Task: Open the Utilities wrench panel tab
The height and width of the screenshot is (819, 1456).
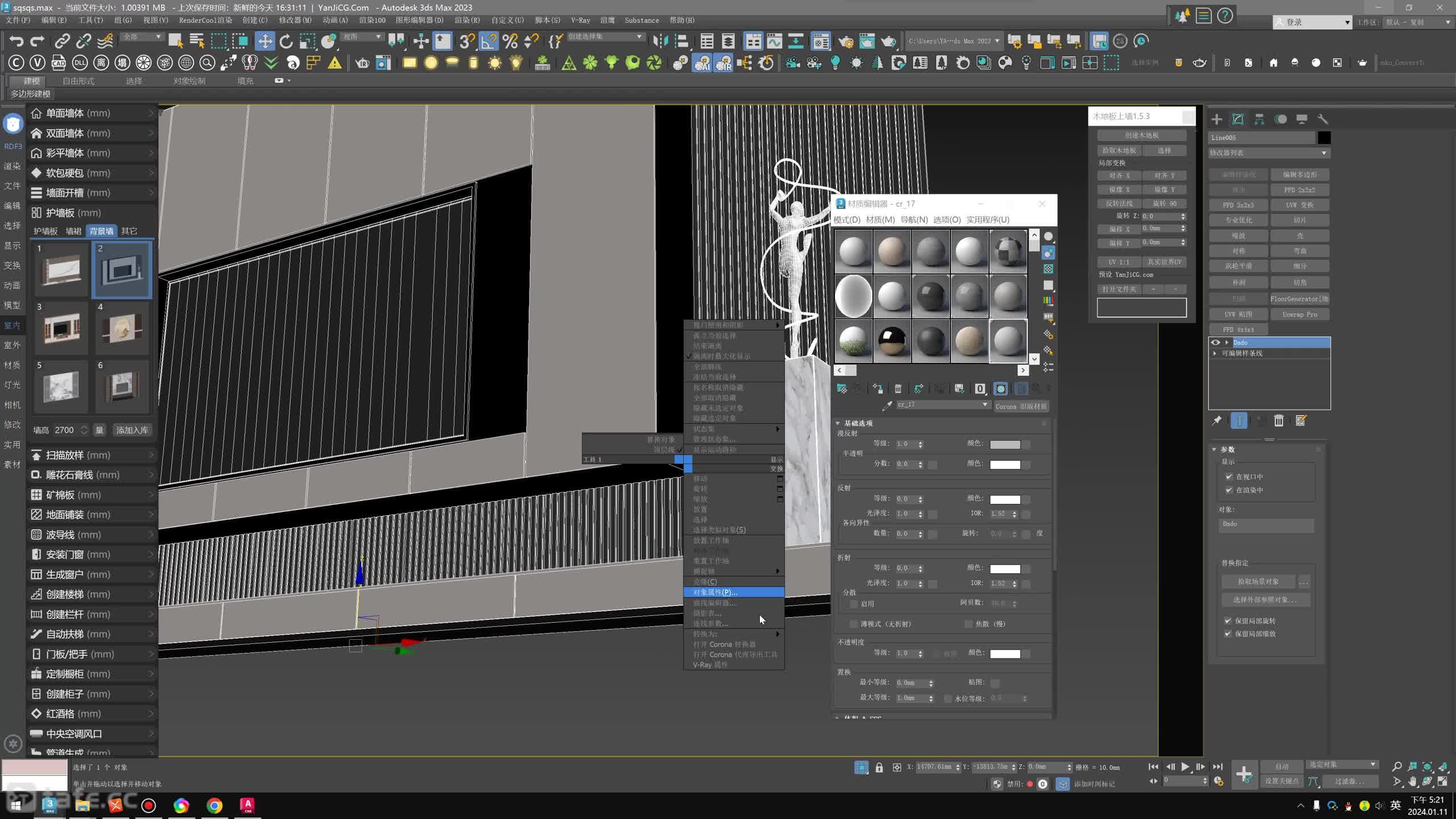Action: coord(1322,119)
